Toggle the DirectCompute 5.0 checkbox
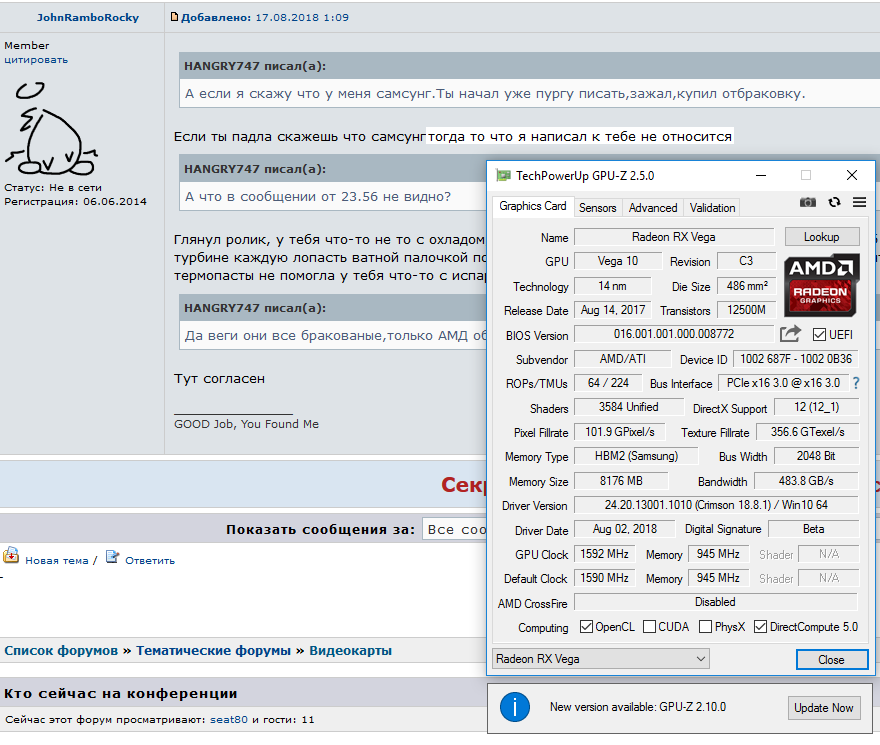 (x=760, y=627)
